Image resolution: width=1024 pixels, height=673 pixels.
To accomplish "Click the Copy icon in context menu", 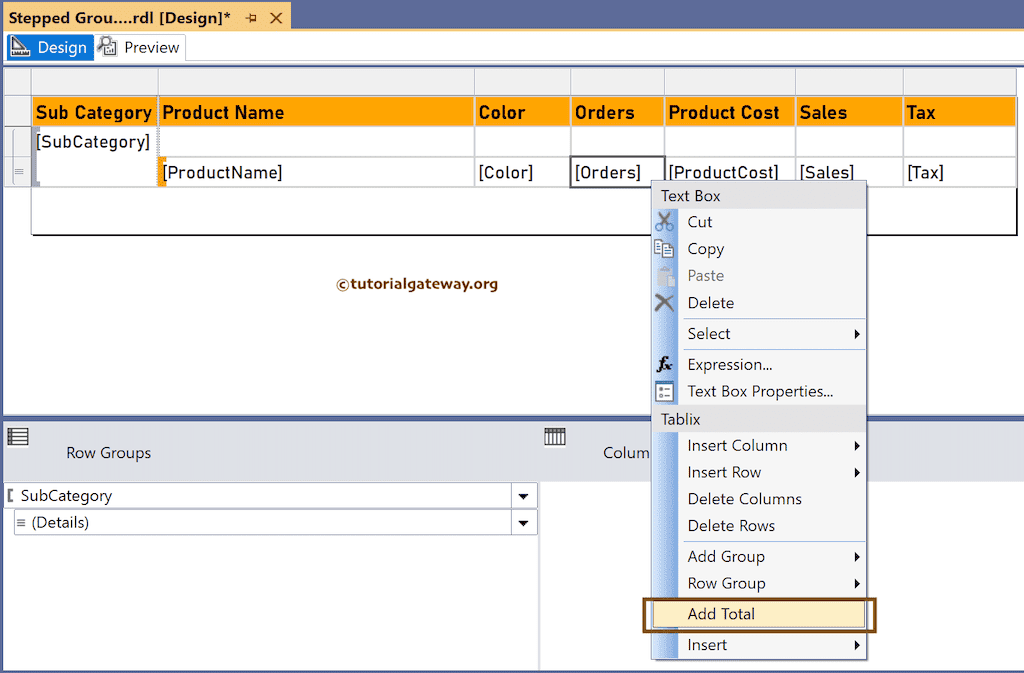I will (664, 249).
